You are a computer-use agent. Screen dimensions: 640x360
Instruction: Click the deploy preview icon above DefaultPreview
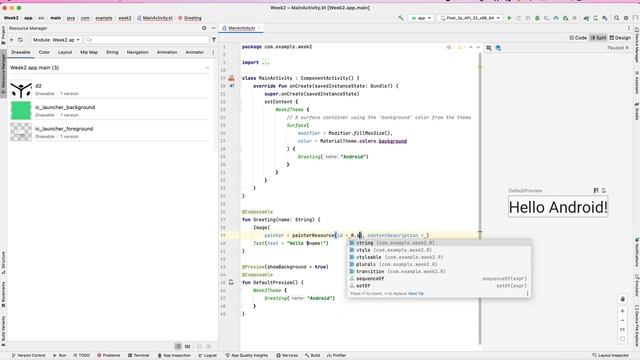tap(604, 191)
